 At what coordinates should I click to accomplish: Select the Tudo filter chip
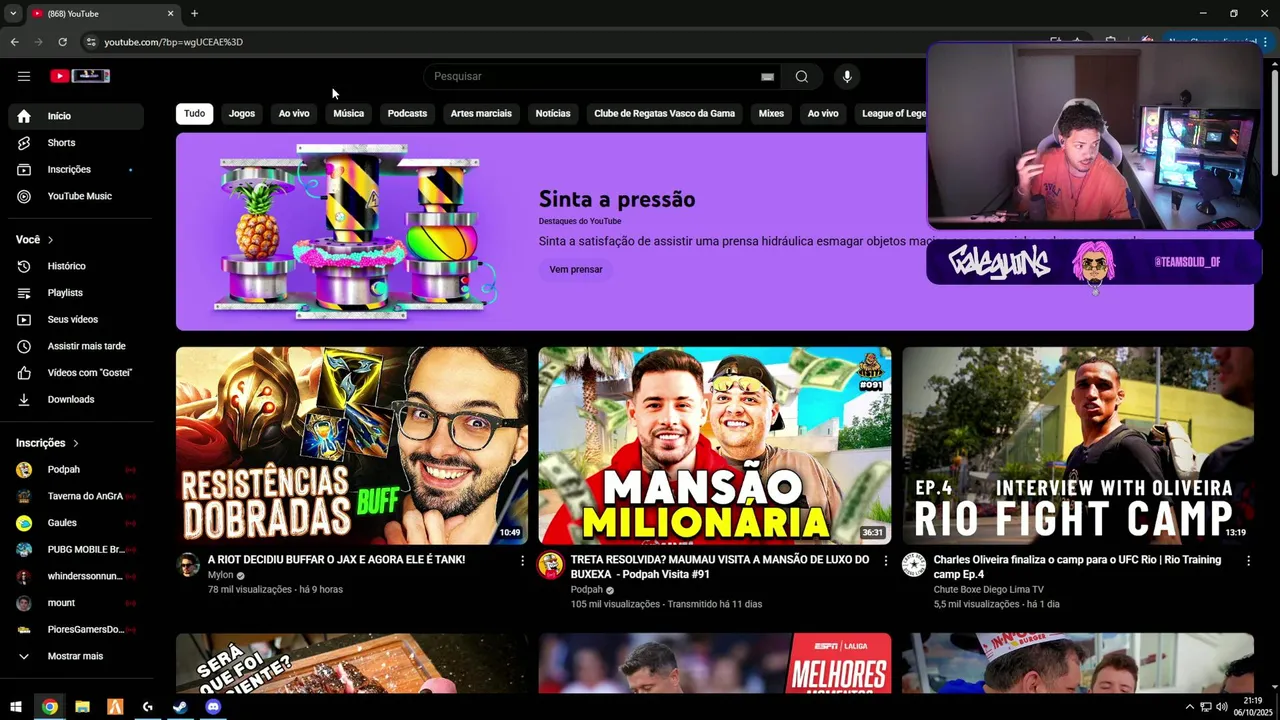point(195,114)
